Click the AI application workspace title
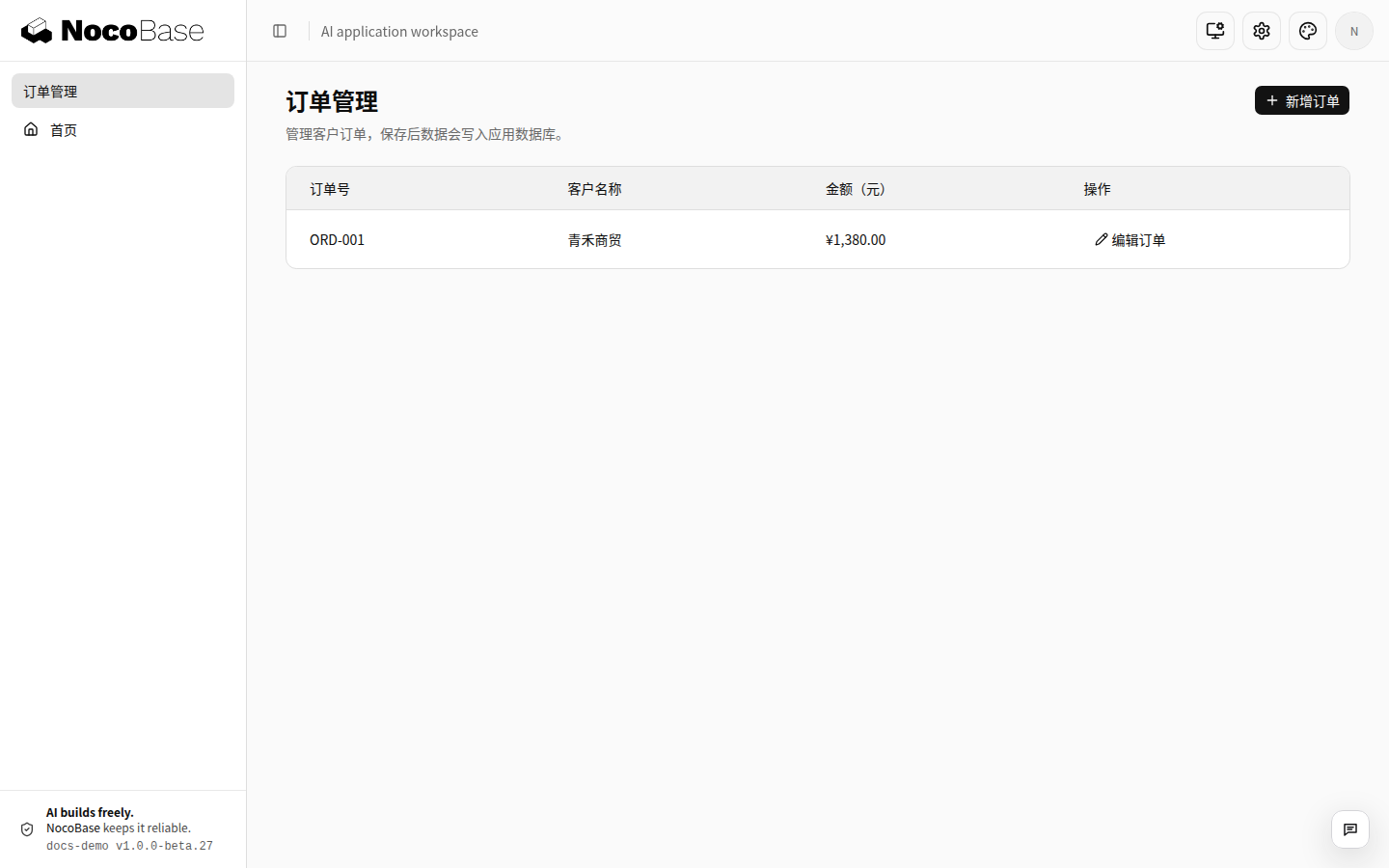The height and width of the screenshot is (868, 1389). [x=399, y=31]
